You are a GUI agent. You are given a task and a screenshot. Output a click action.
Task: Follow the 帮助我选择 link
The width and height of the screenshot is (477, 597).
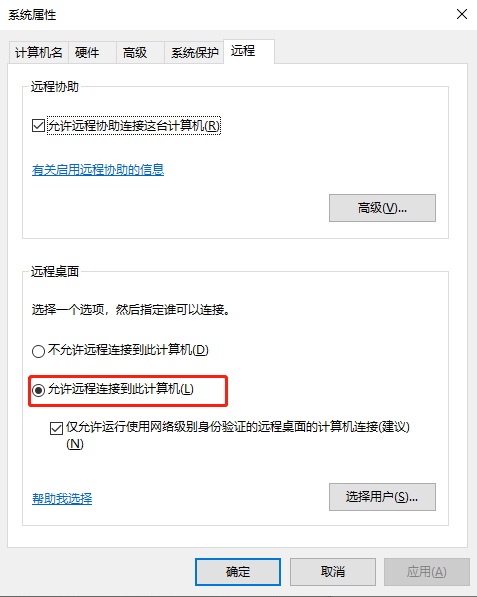62,498
